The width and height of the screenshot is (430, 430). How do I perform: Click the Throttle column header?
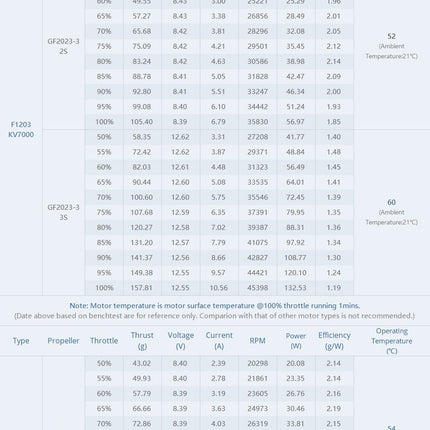(x=104, y=341)
